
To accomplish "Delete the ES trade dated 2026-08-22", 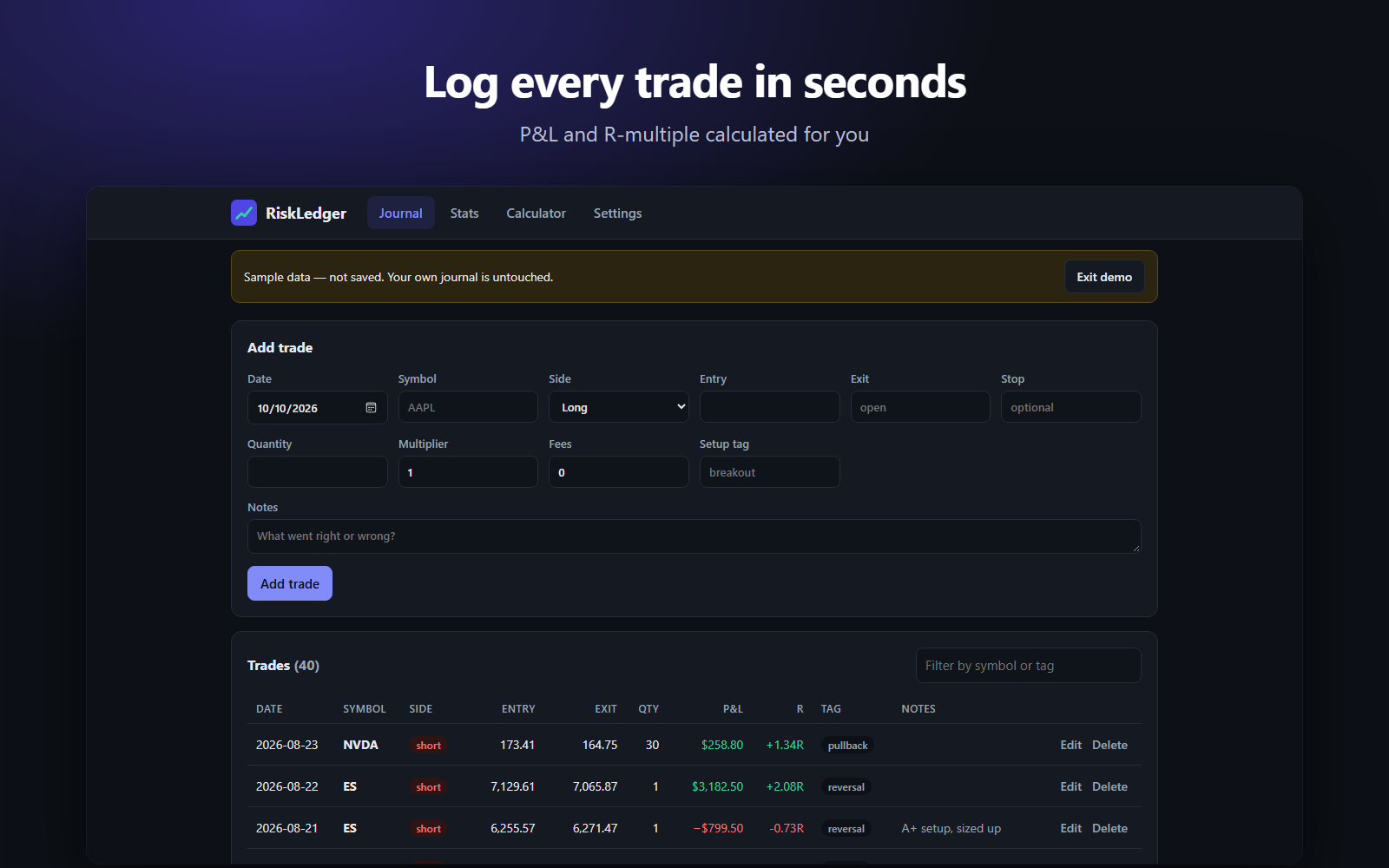I will pyautogui.click(x=1109, y=786).
